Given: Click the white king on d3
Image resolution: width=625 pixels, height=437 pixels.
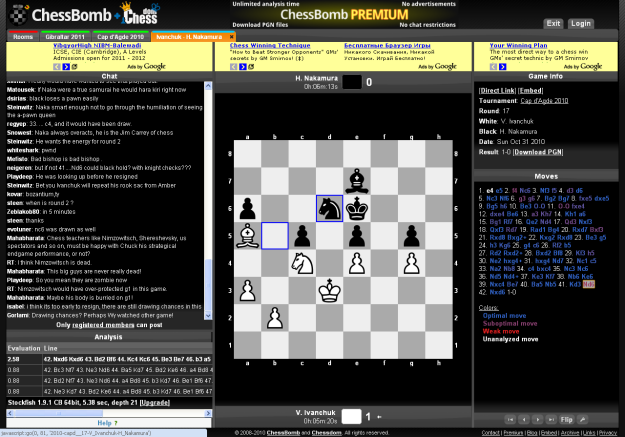Looking at the screenshot, I should tap(329, 291).
